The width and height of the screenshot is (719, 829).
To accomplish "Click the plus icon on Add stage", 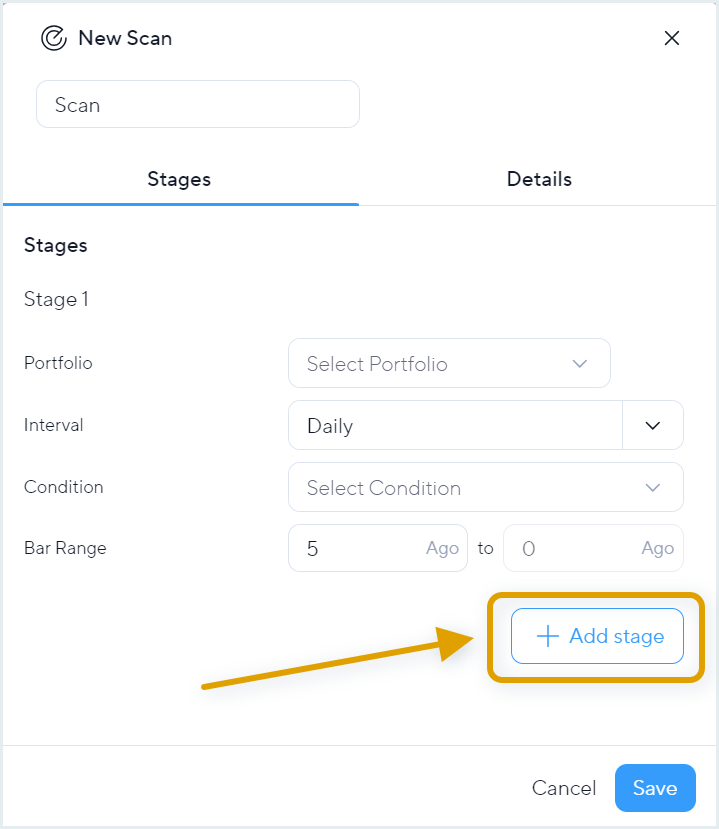I will (x=548, y=636).
